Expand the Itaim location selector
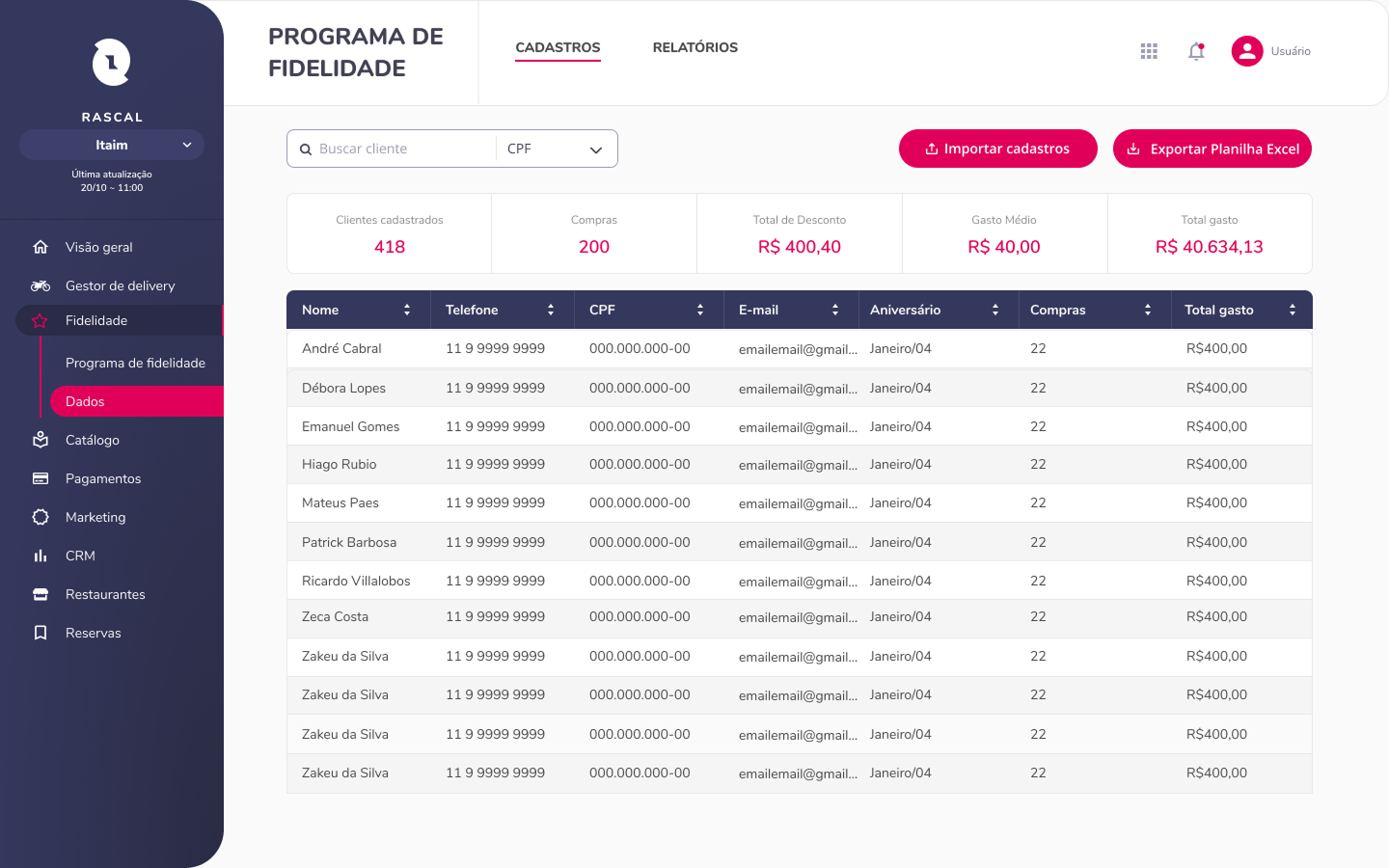The width and height of the screenshot is (1389, 868). [x=112, y=145]
